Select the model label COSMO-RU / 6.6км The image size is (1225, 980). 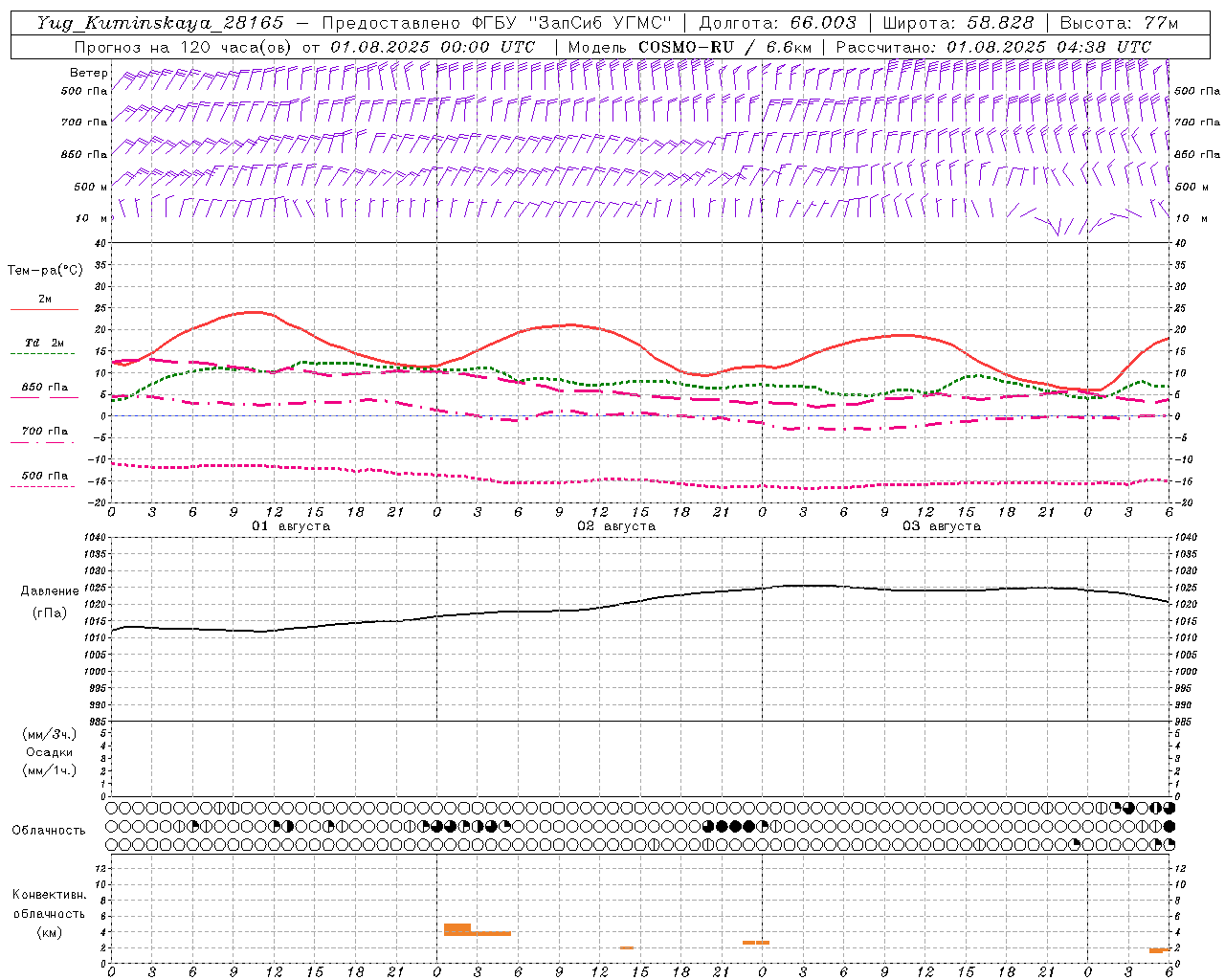click(x=724, y=47)
